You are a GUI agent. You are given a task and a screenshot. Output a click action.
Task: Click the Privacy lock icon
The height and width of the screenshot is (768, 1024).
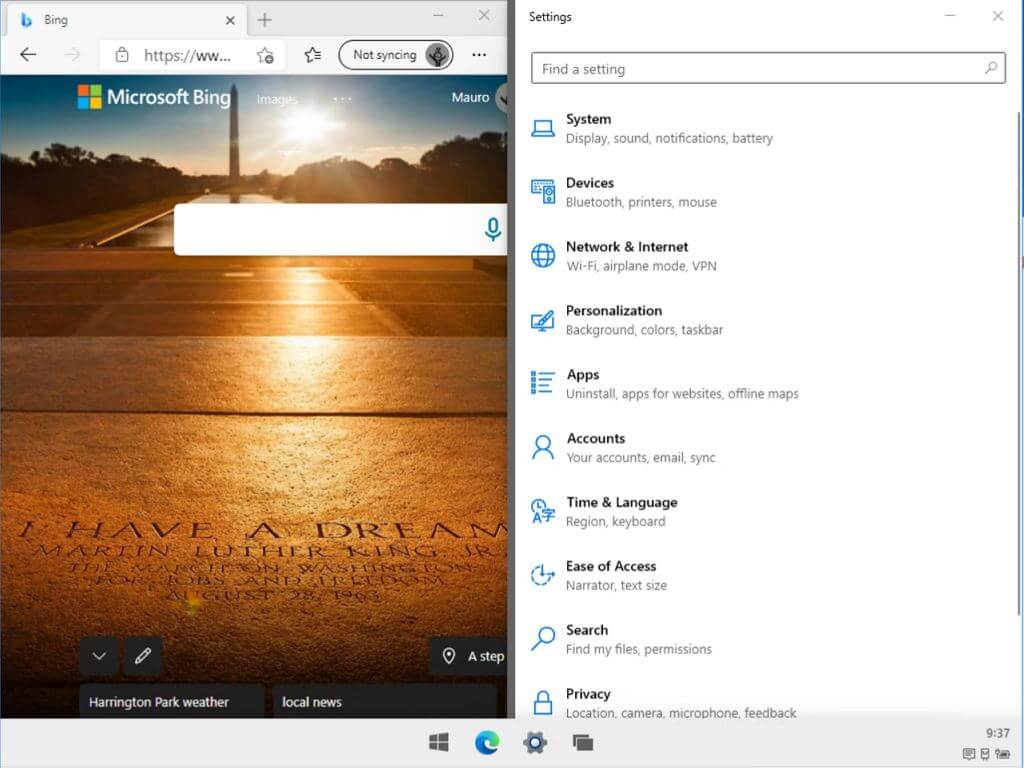click(542, 702)
